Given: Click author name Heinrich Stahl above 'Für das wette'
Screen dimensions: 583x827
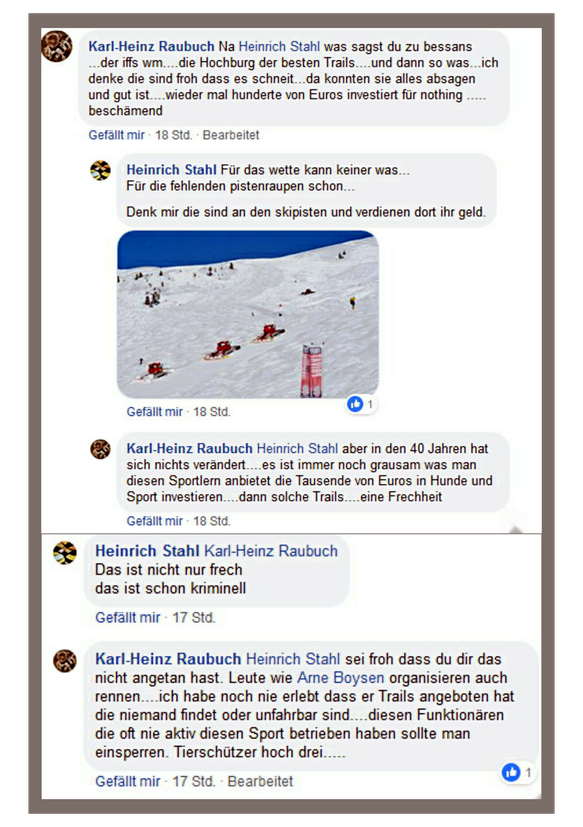Looking at the screenshot, I should [171, 170].
